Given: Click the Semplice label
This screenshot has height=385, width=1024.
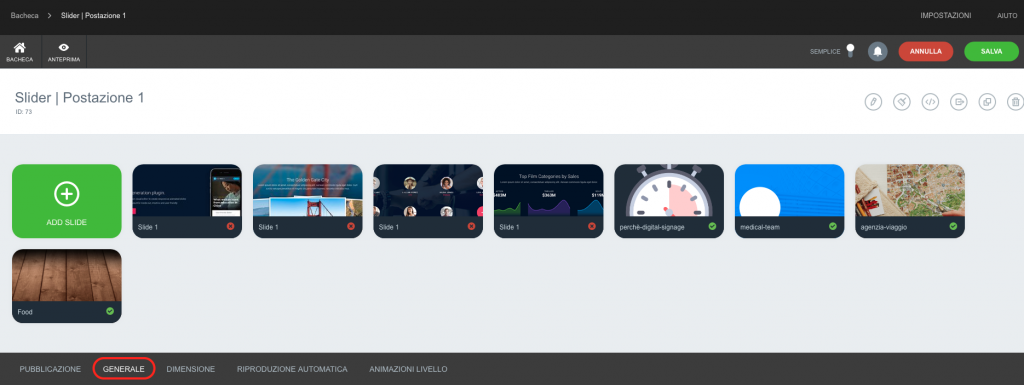Looking at the screenshot, I should pyautogui.click(x=825, y=52).
